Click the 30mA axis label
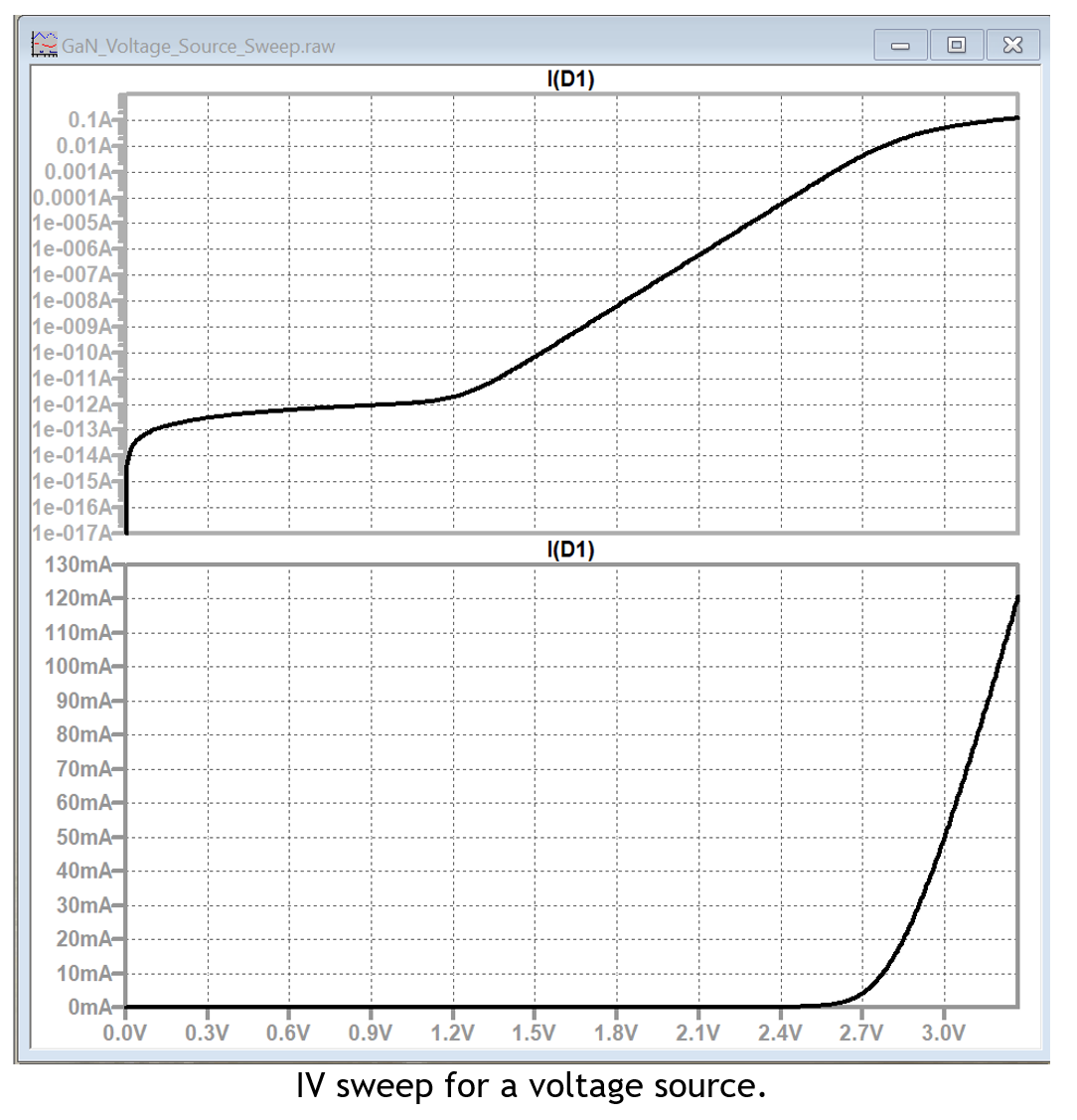Viewport: 1077px width, 1120px height. [84, 905]
